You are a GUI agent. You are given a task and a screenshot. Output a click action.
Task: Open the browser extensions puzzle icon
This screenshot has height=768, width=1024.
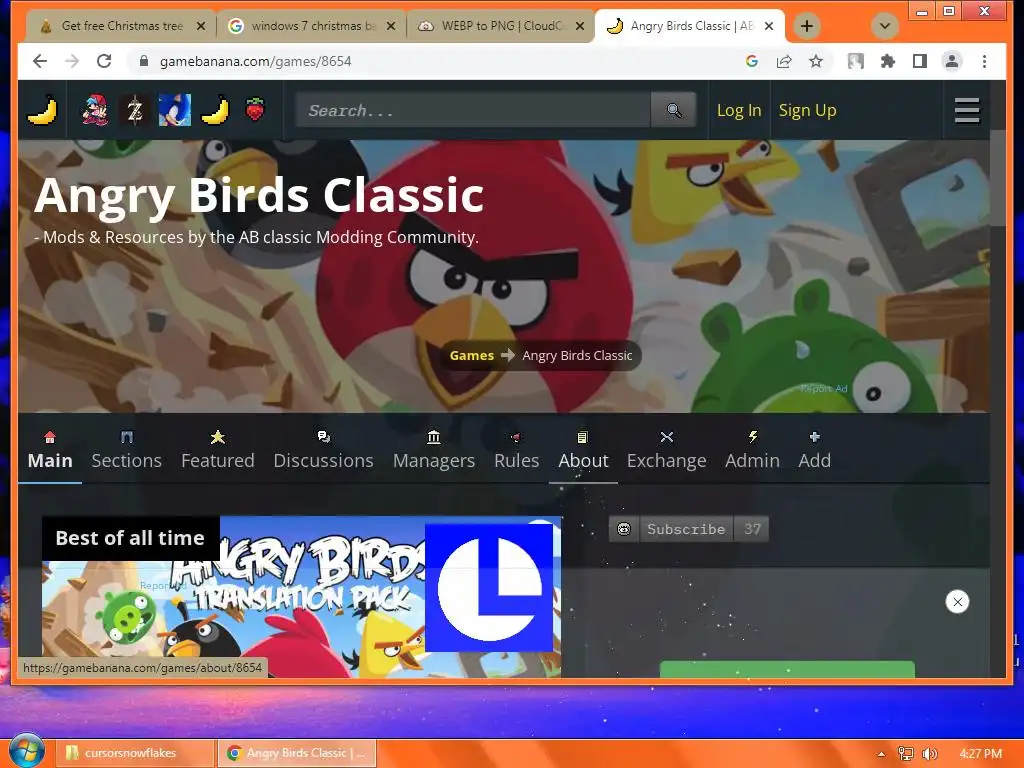point(888,61)
